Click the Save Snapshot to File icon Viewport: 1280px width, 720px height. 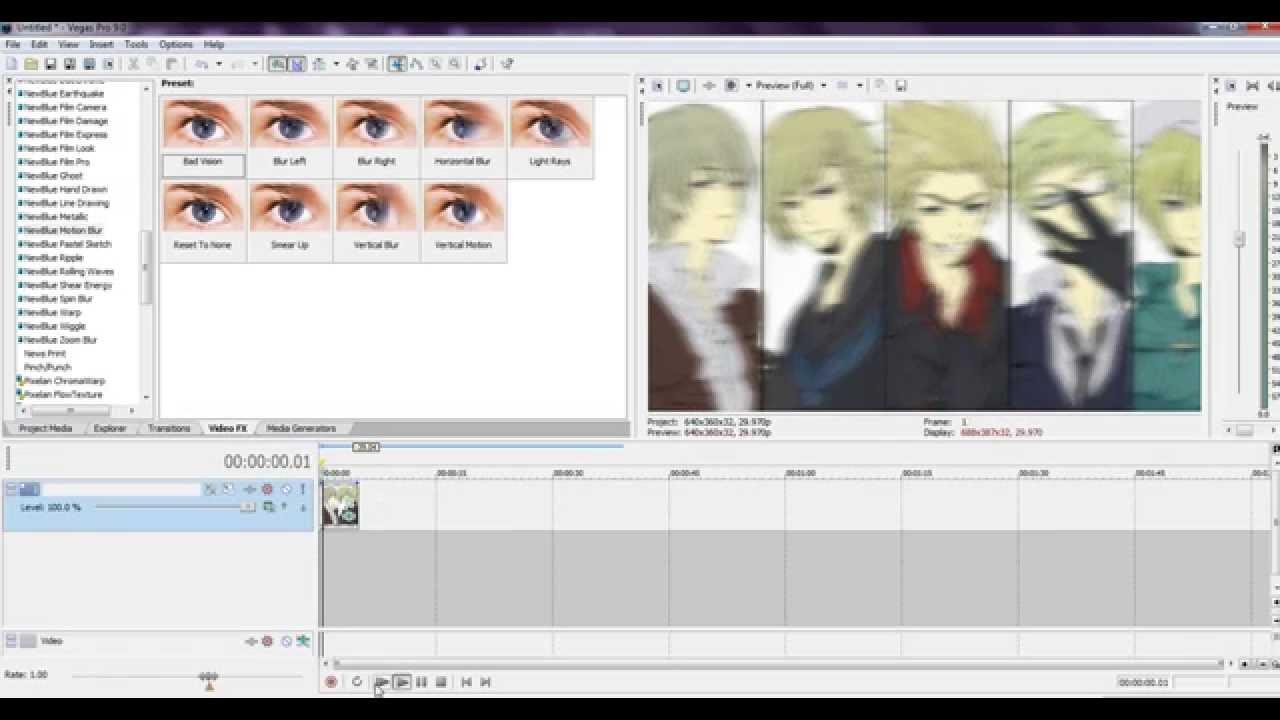901,86
